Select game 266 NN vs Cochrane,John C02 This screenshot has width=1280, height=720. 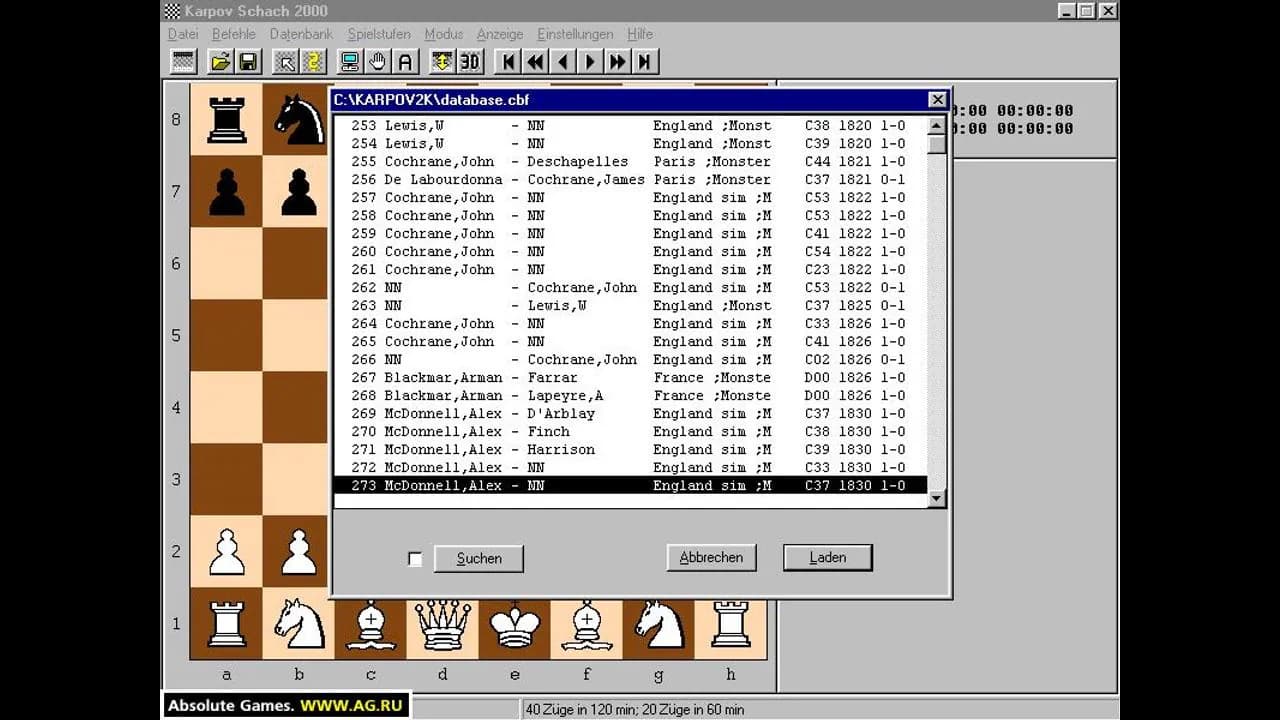630,360
